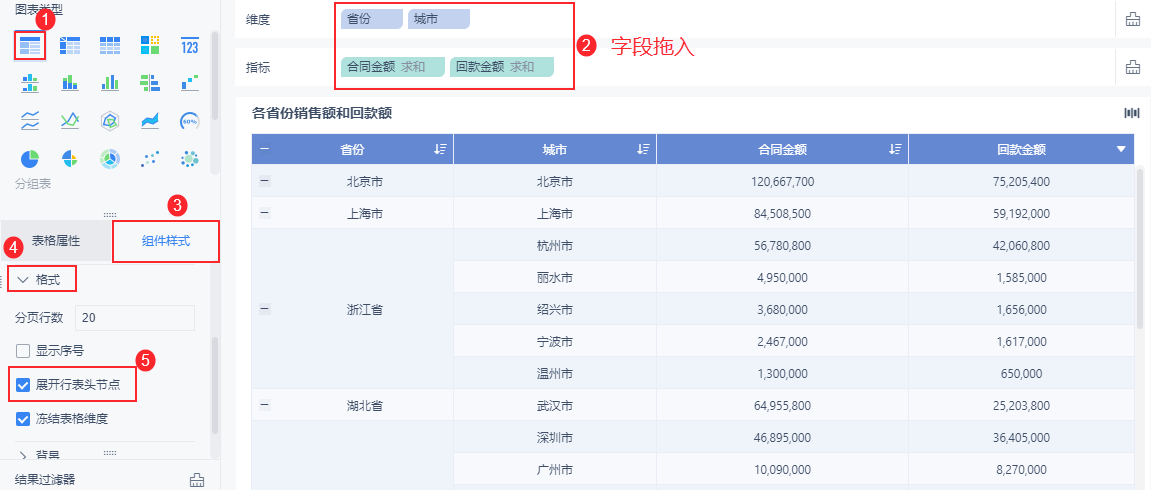Choose the waterfall chart icon
This screenshot has width=1151, height=490.
tap(189, 82)
